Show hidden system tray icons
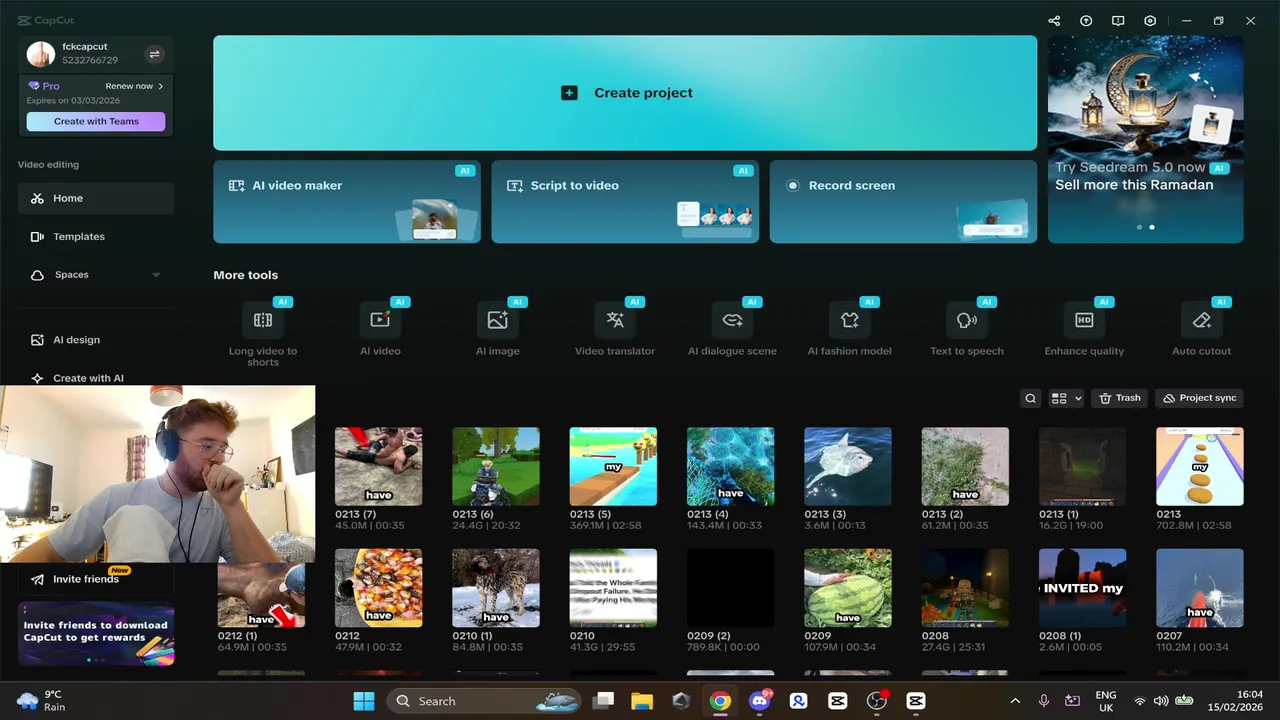The width and height of the screenshot is (1280, 720). tap(1015, 701)
